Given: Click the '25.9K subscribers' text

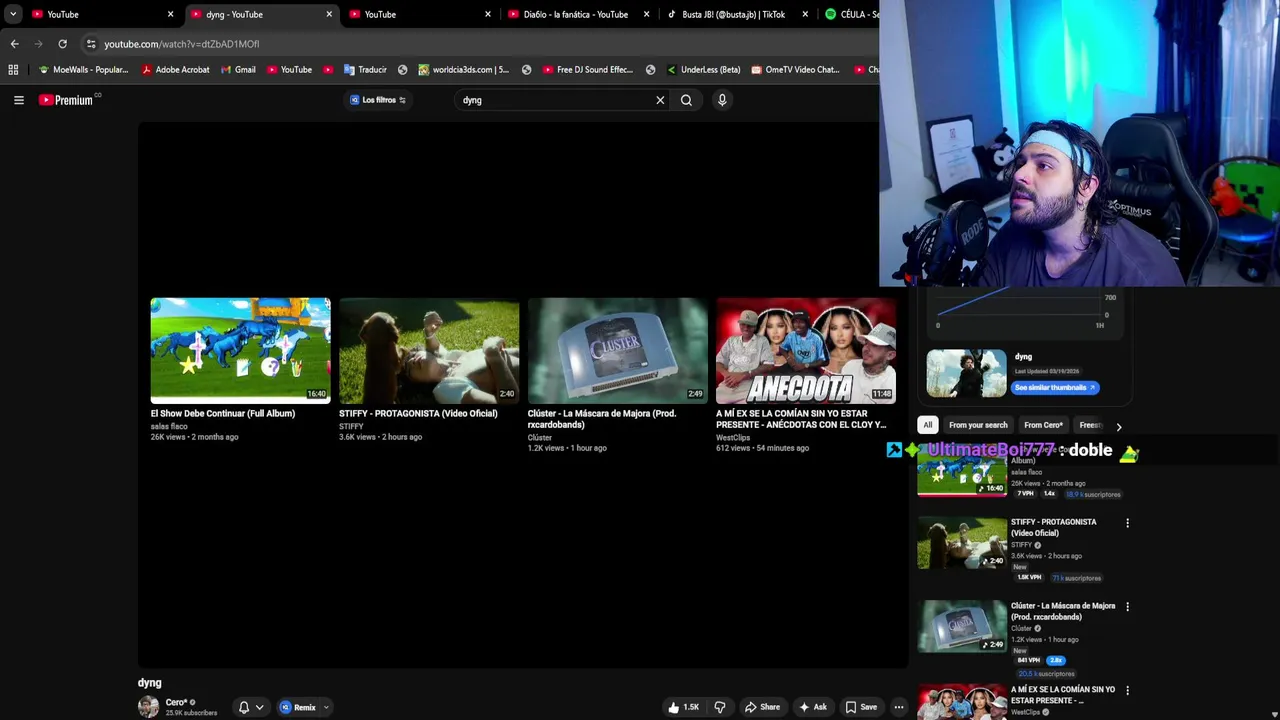Looking at the screenshot, I should pyautogui.click(x=191, y=713).
